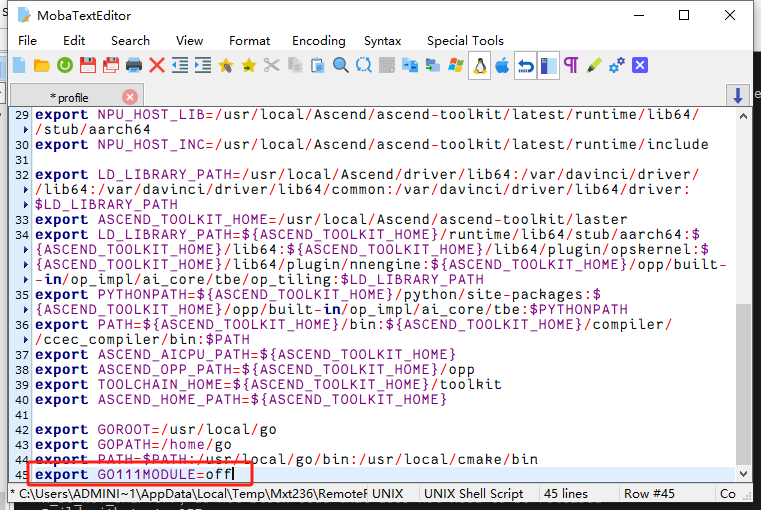Click TOOLCHAIN_HOME on line 39
Viewport: 761px width, 510px height.
tap(161, 384)
